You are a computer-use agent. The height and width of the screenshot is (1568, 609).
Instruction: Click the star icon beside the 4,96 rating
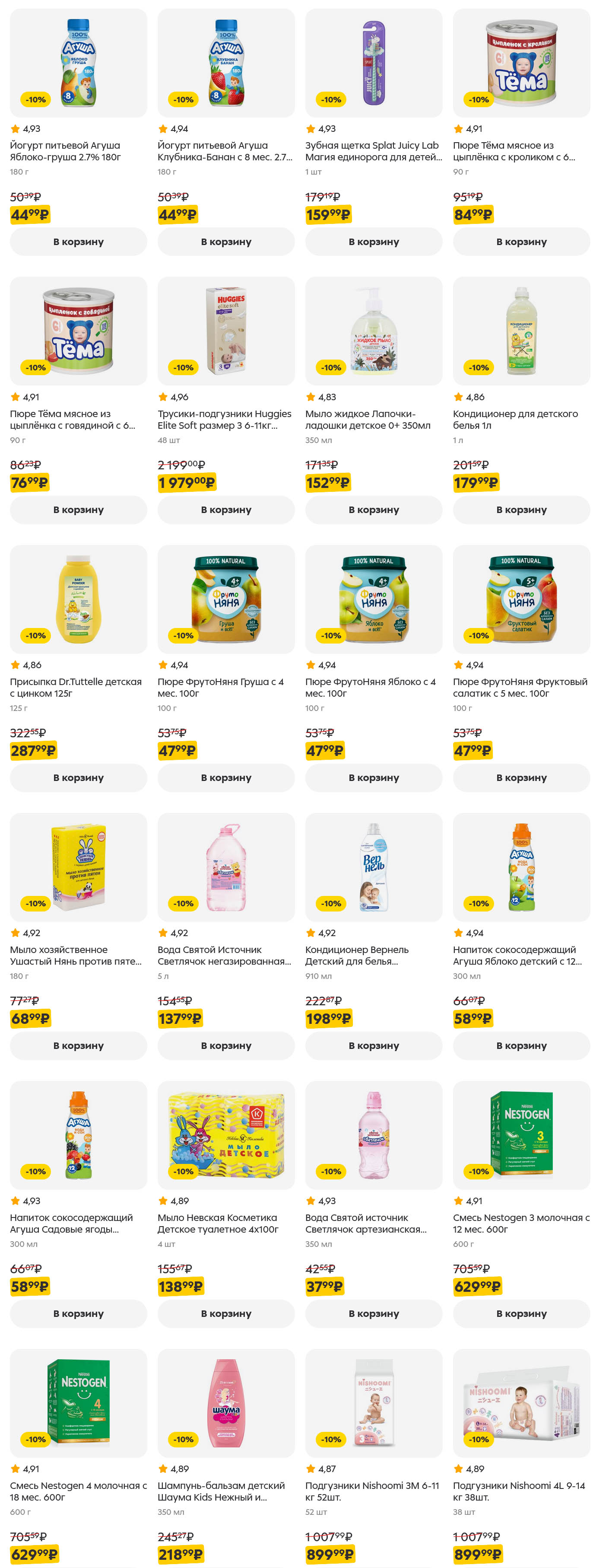coord(162,397)
